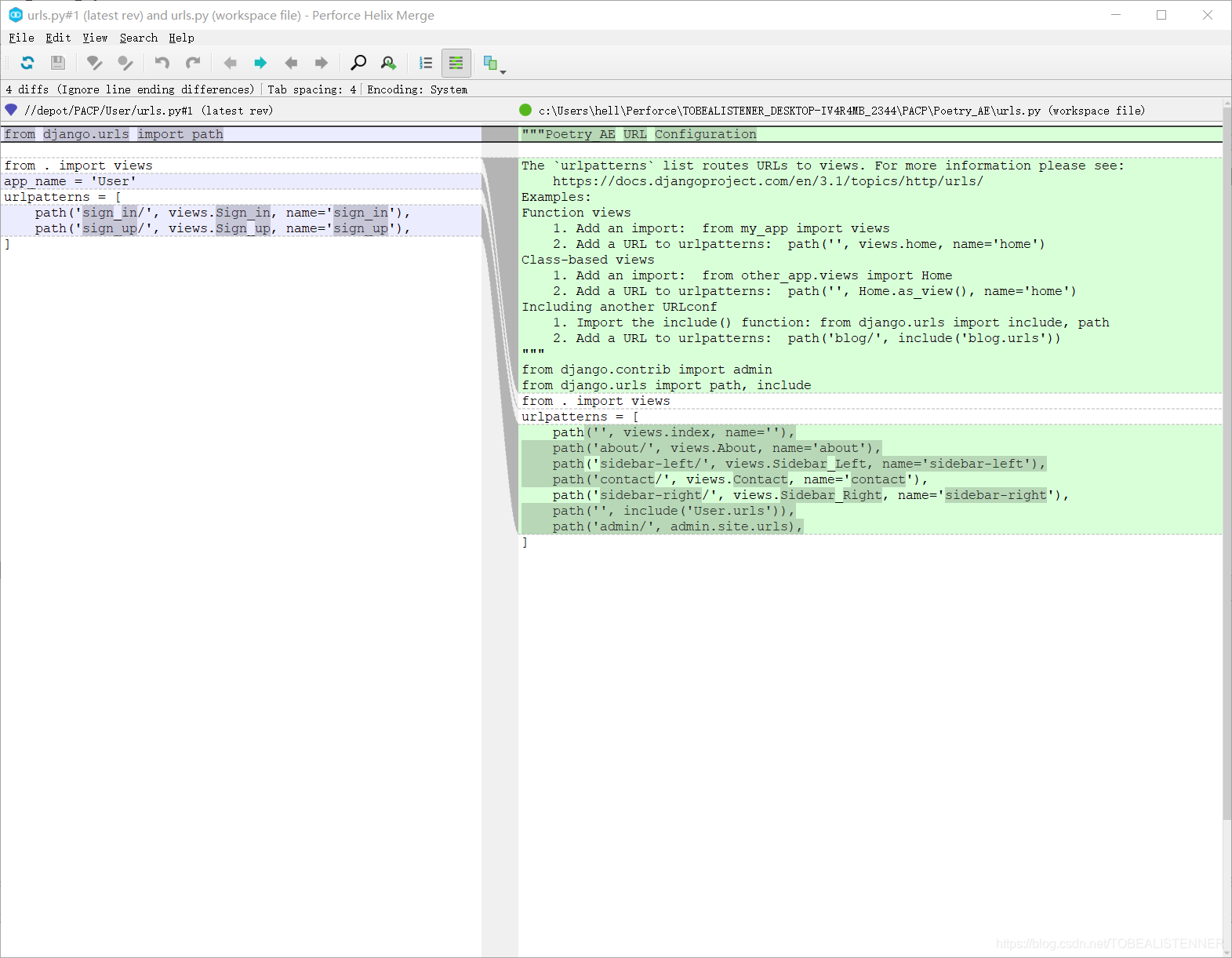This screenshot has width=1232, height=958.
Task: Click the sidebar-left path line
Action: (x=799, y=464)
